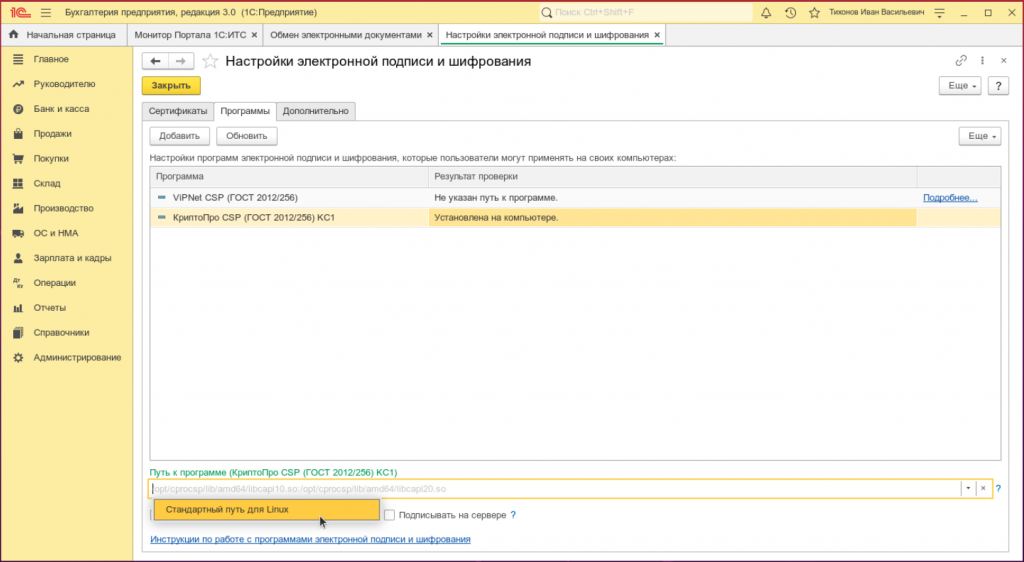Click the Обновить button

tap(247, 136)
